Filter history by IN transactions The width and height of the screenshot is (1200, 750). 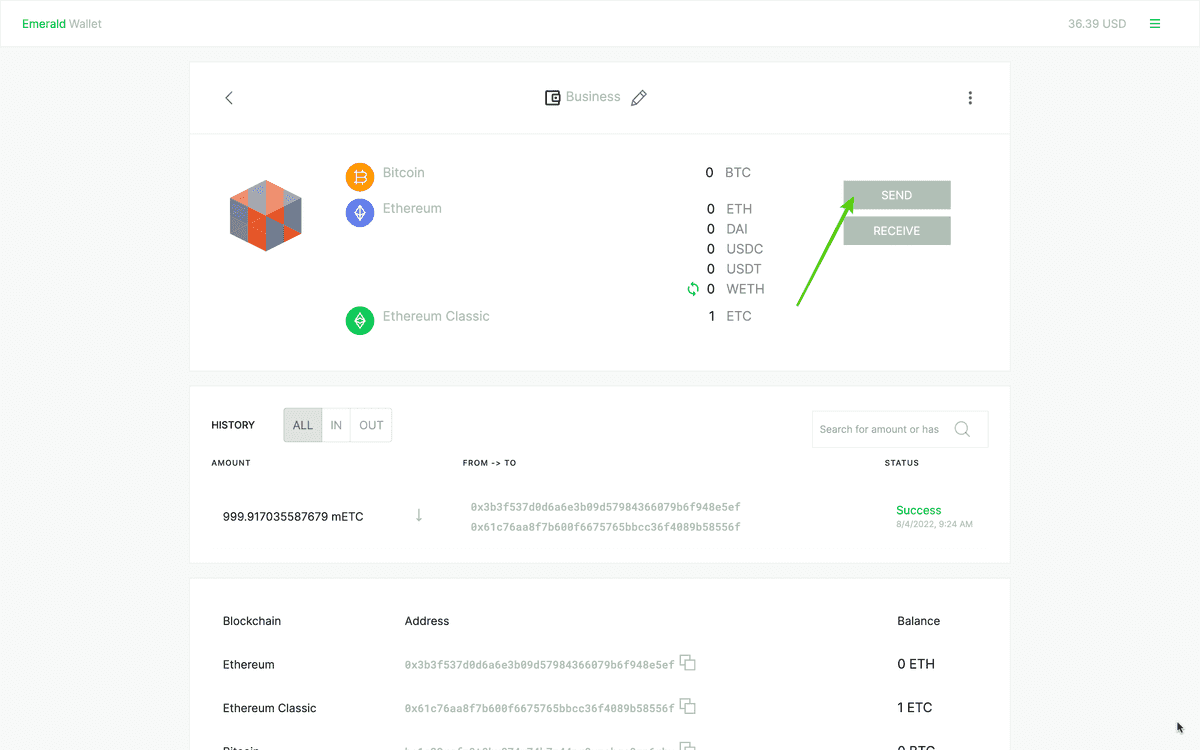click(336, 425)
